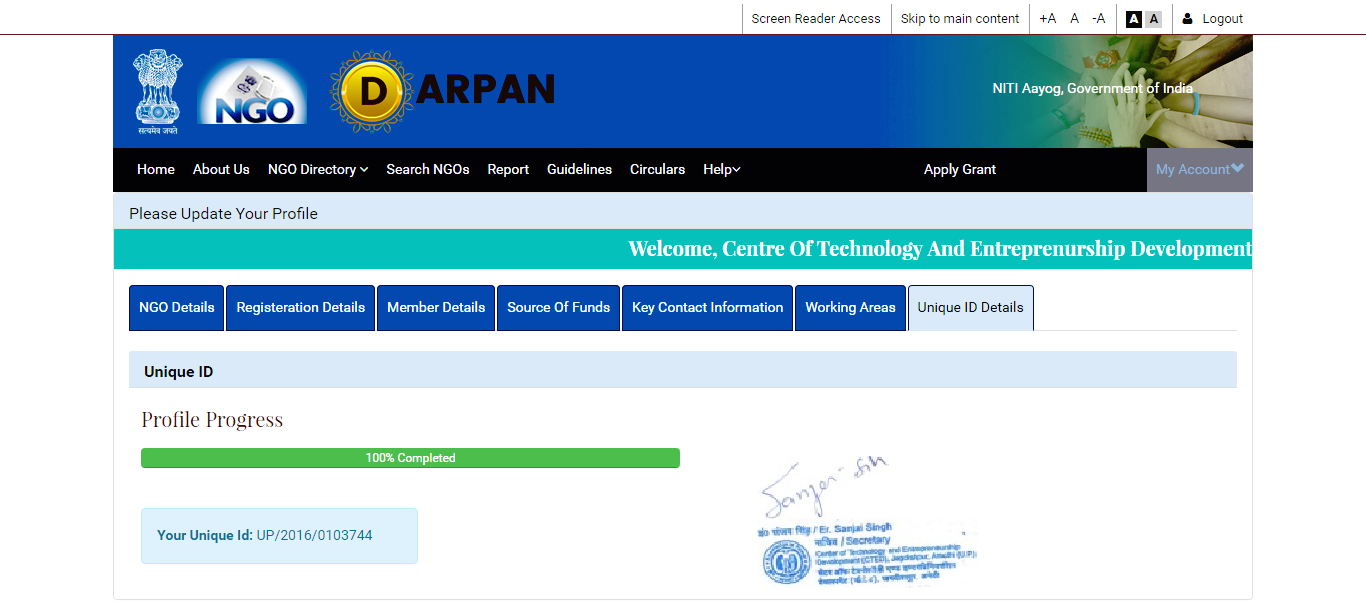Viewport: 1366px width, 601px height.
Task: Click the signature and stamp image
Action: click(866, 522)
